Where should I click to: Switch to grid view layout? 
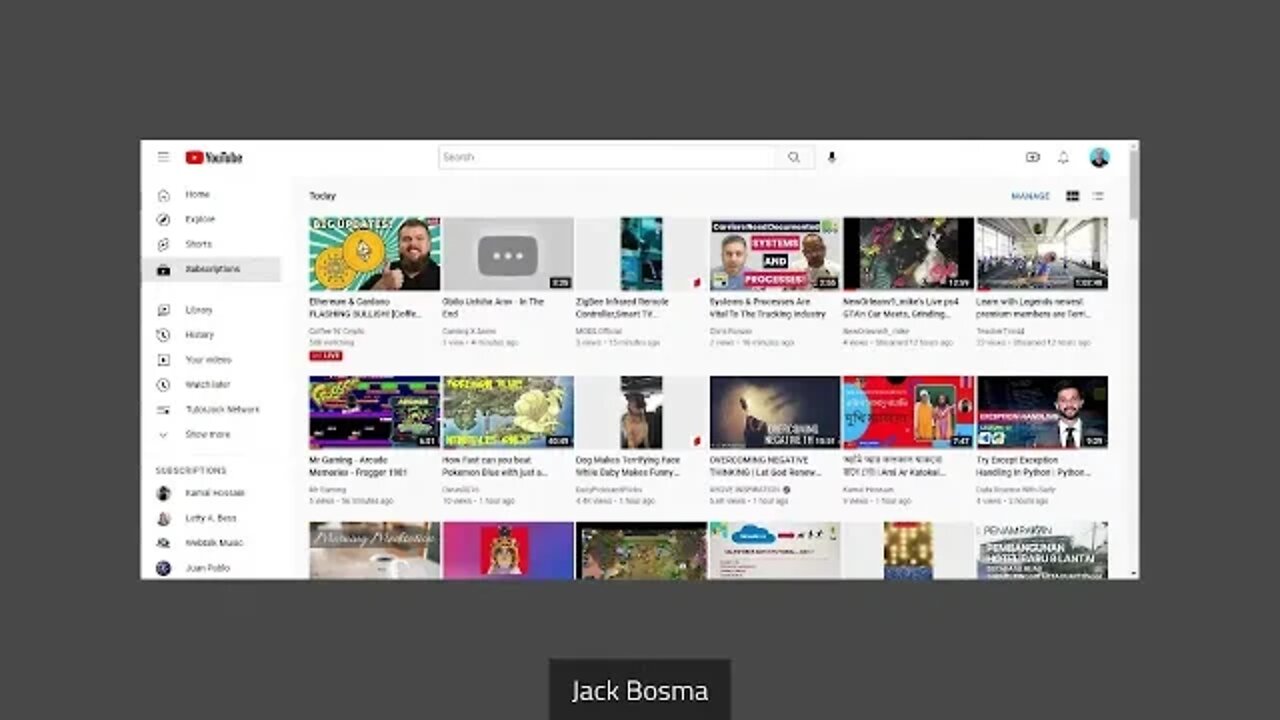(1072, 196)
